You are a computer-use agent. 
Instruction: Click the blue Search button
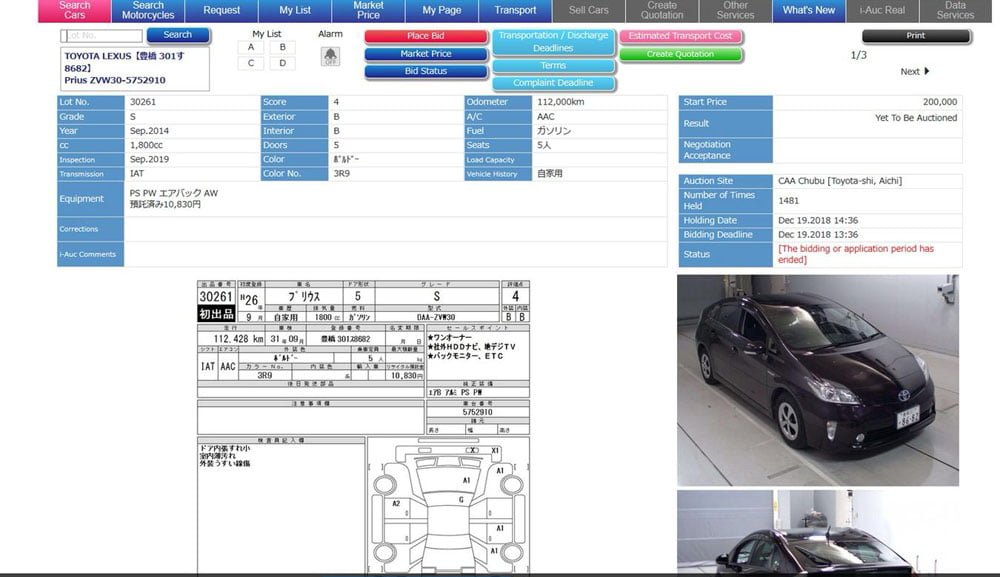point(177,35)
